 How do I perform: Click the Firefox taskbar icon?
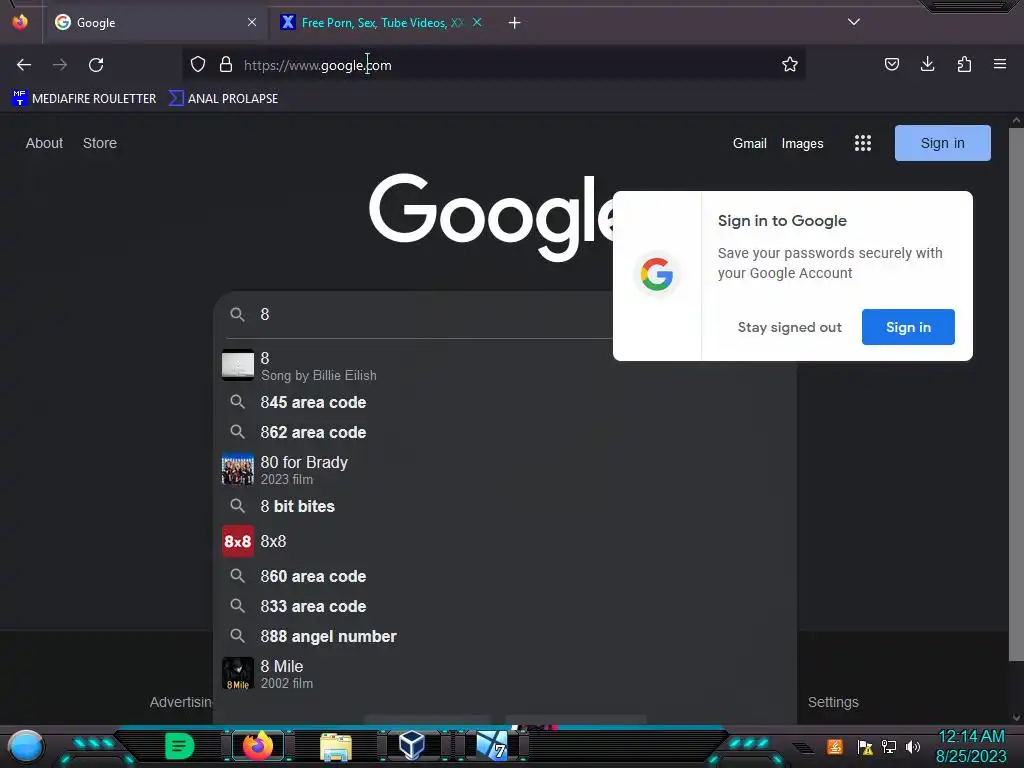click(x=258, y=746)
